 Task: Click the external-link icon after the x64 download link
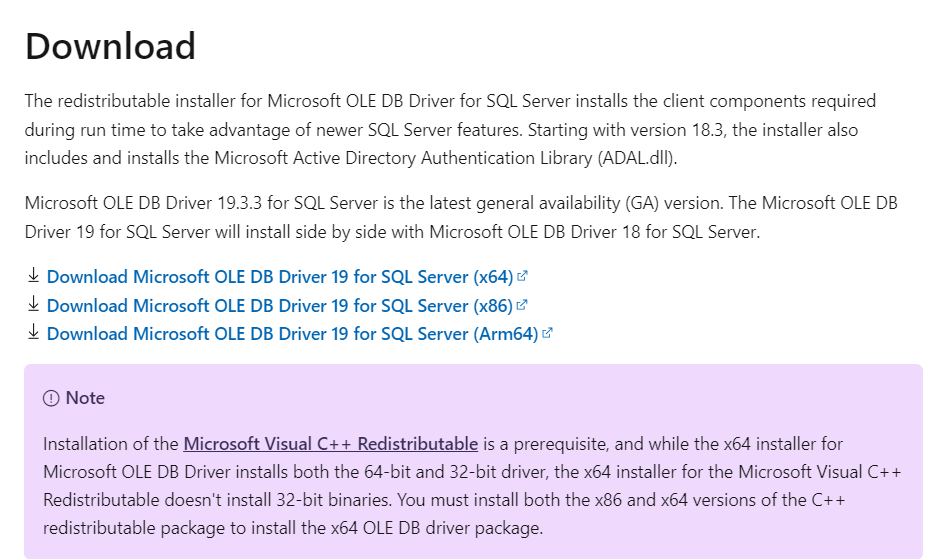(522, 276)
